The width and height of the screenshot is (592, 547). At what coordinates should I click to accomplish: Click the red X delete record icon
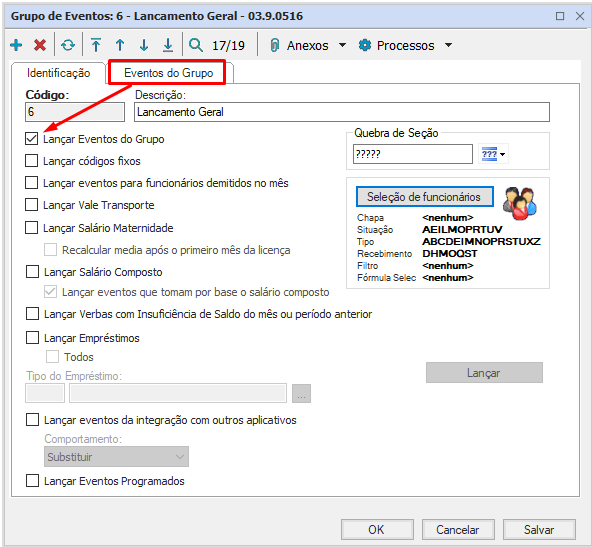point(40,45)
